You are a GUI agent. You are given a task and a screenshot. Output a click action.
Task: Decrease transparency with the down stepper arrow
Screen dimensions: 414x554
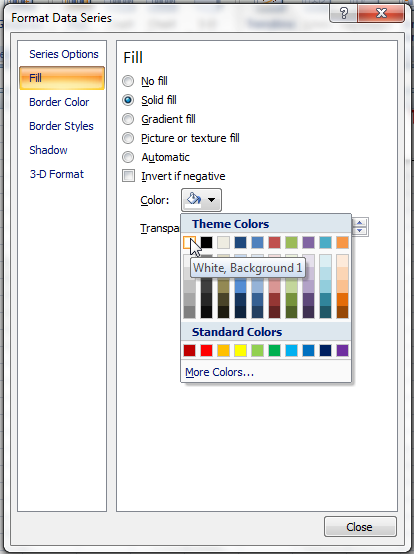click(x=360, y=231)
